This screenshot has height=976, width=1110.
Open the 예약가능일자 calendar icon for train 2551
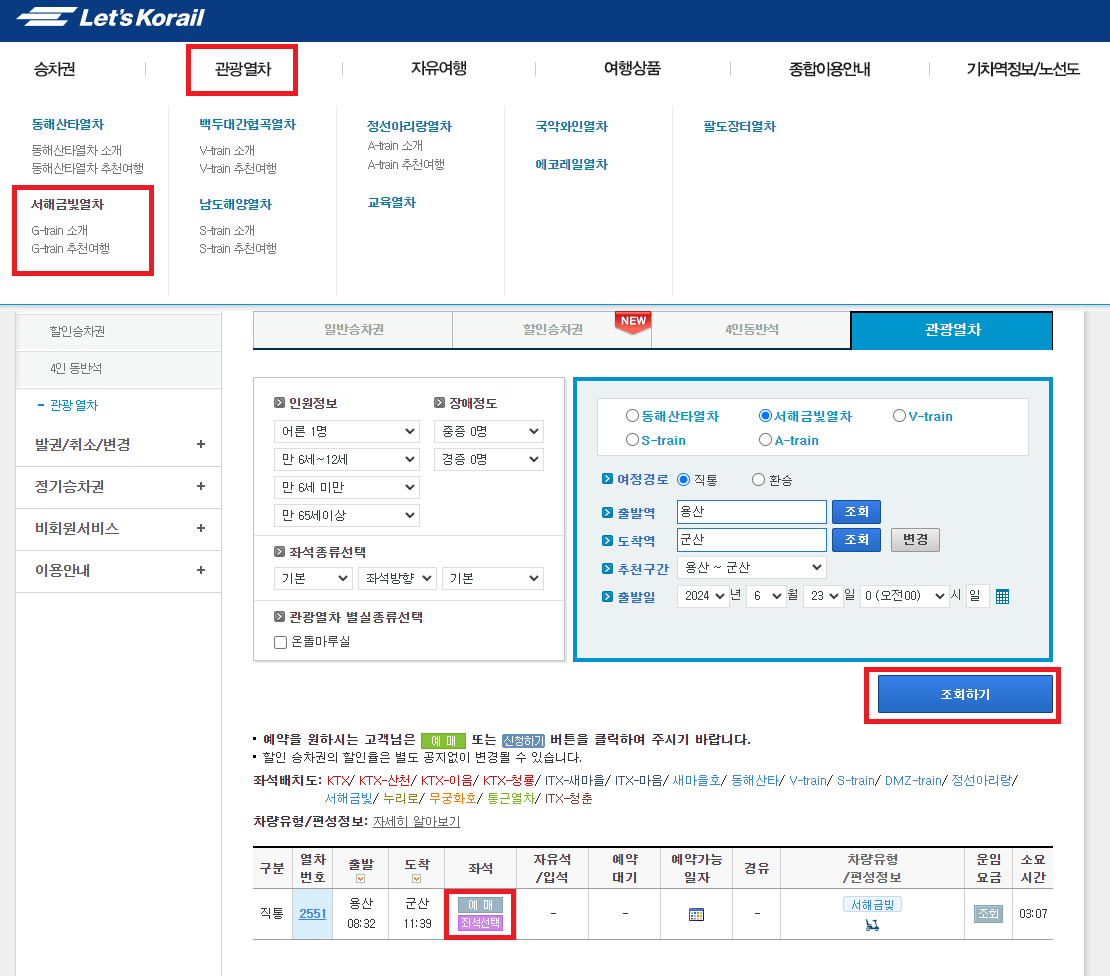[x=696, y=914]
